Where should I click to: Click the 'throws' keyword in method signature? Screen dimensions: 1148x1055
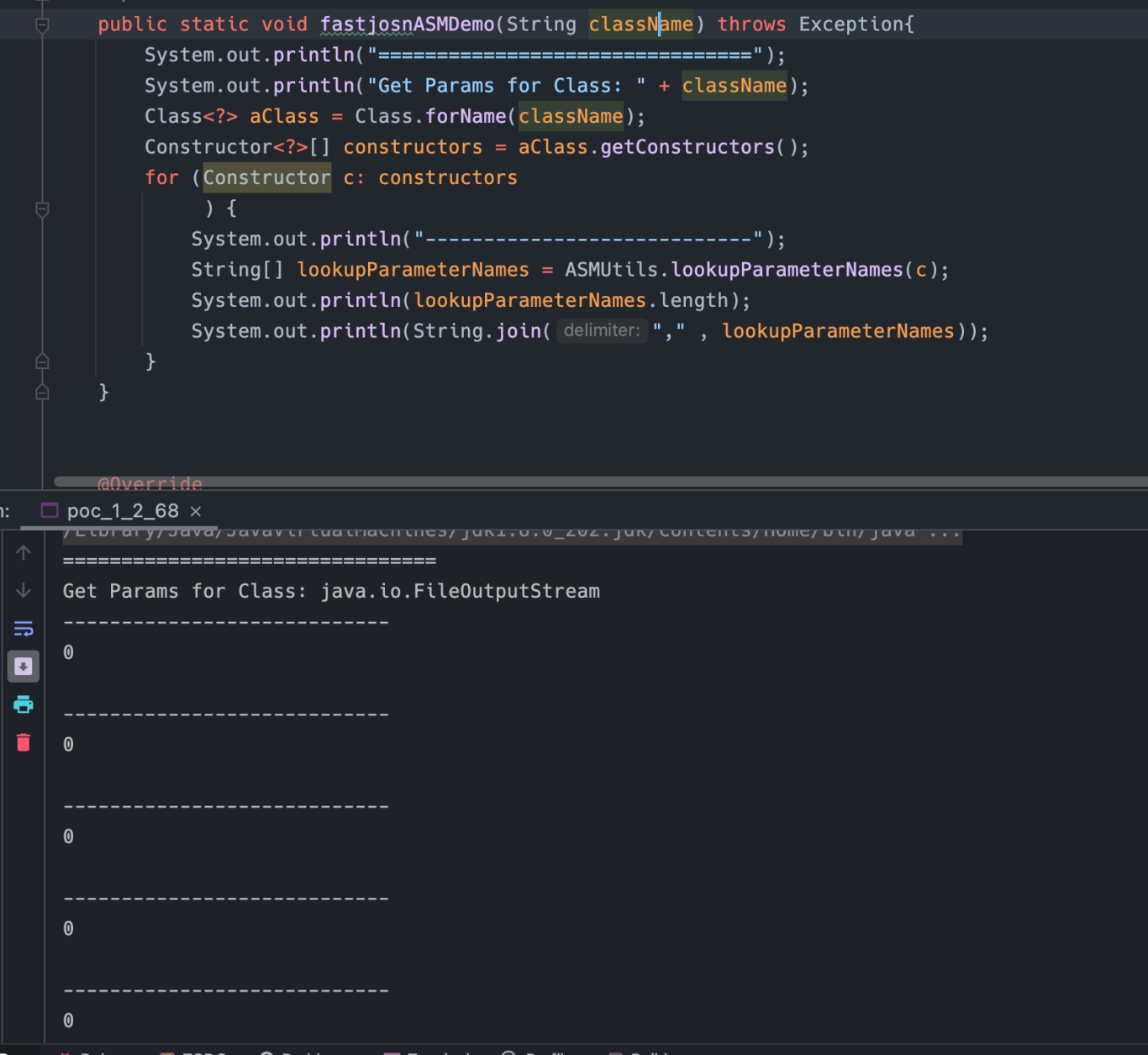coord(751,24)
